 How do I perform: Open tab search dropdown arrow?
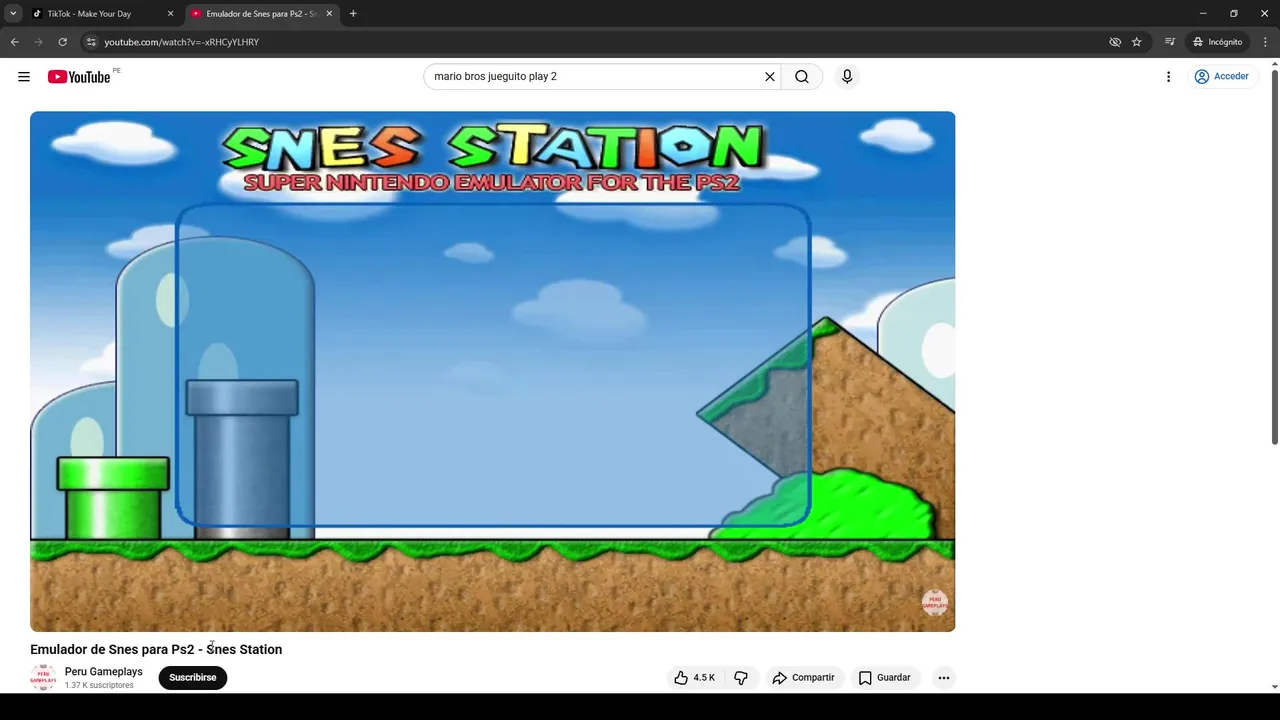13,14
